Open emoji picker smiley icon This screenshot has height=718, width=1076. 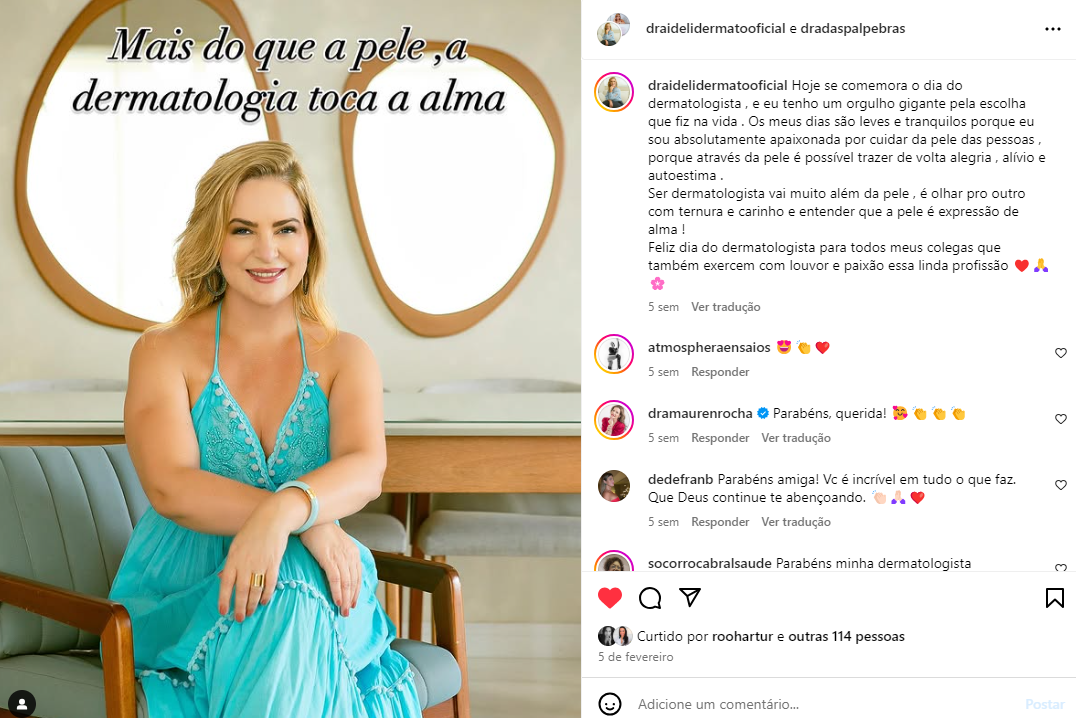(x=609, y=704)
